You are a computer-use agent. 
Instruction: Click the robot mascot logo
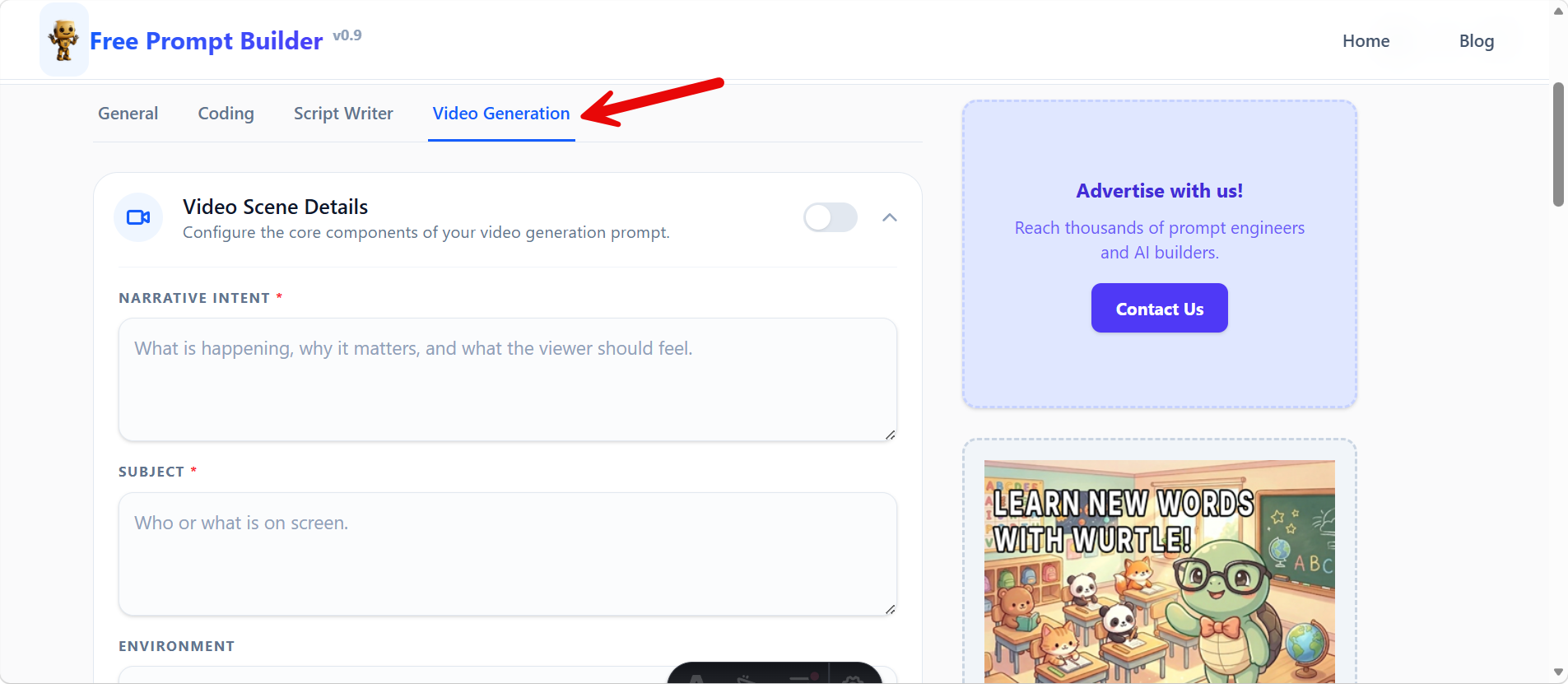pos(63,39)
